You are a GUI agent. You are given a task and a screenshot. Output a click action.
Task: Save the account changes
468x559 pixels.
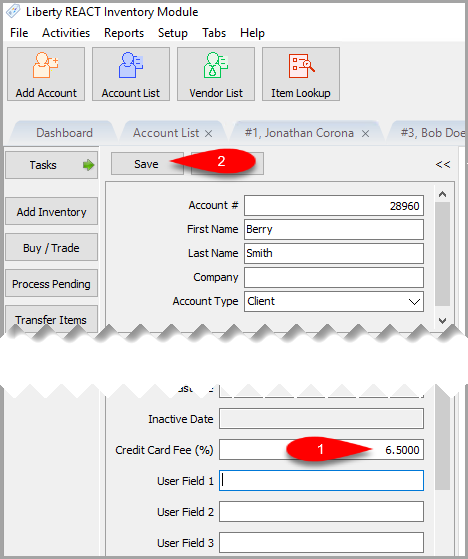coord(147,164)
